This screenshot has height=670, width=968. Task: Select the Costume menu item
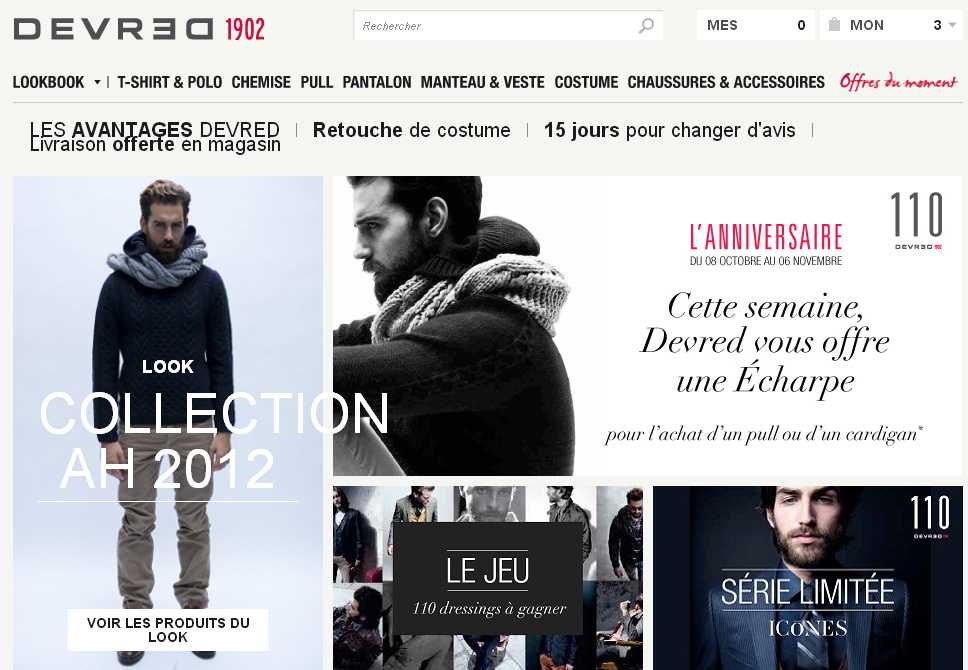point(586,82)
